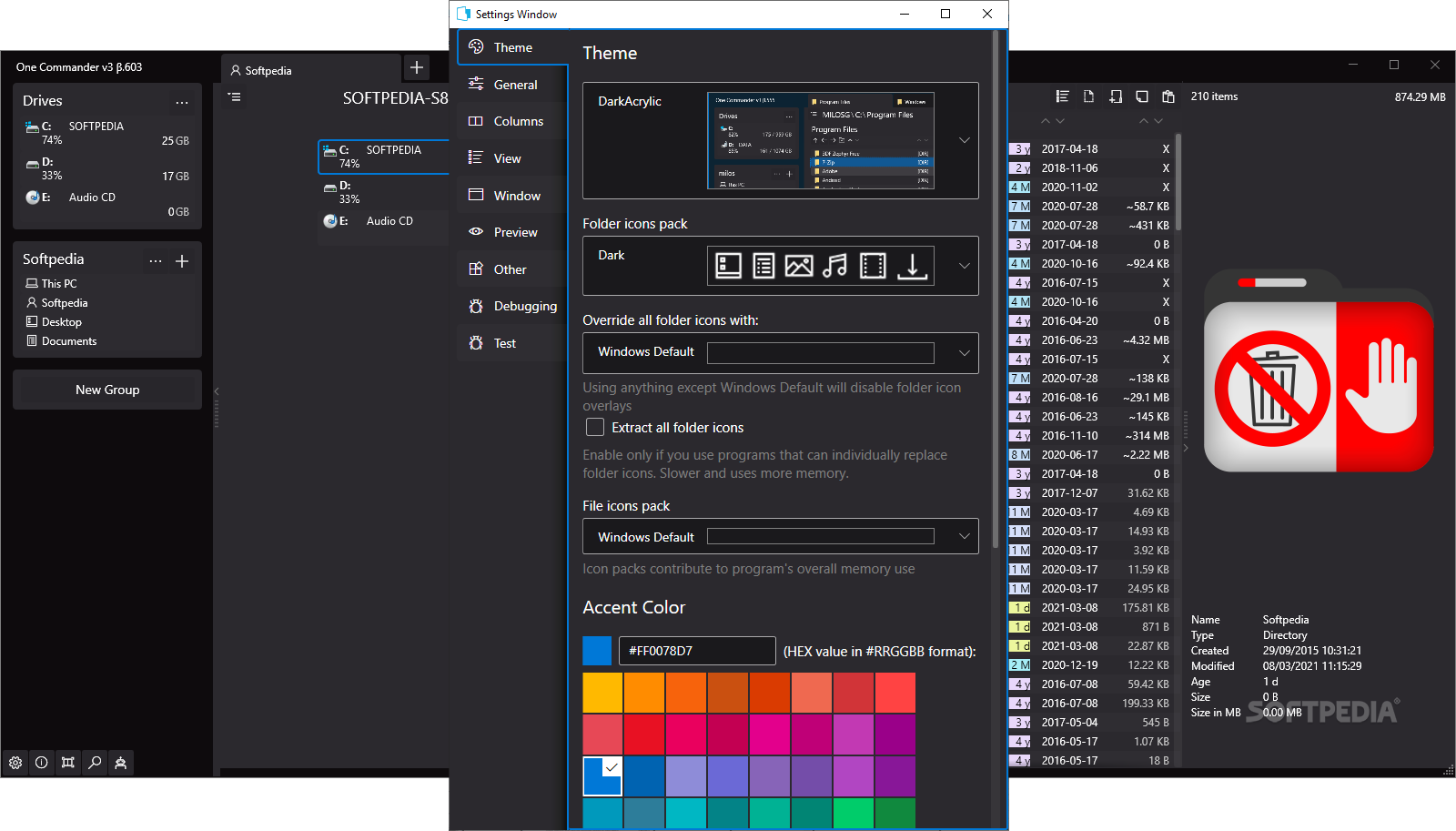Pick the yellow accent color swatch

click(x=602, y=693)
